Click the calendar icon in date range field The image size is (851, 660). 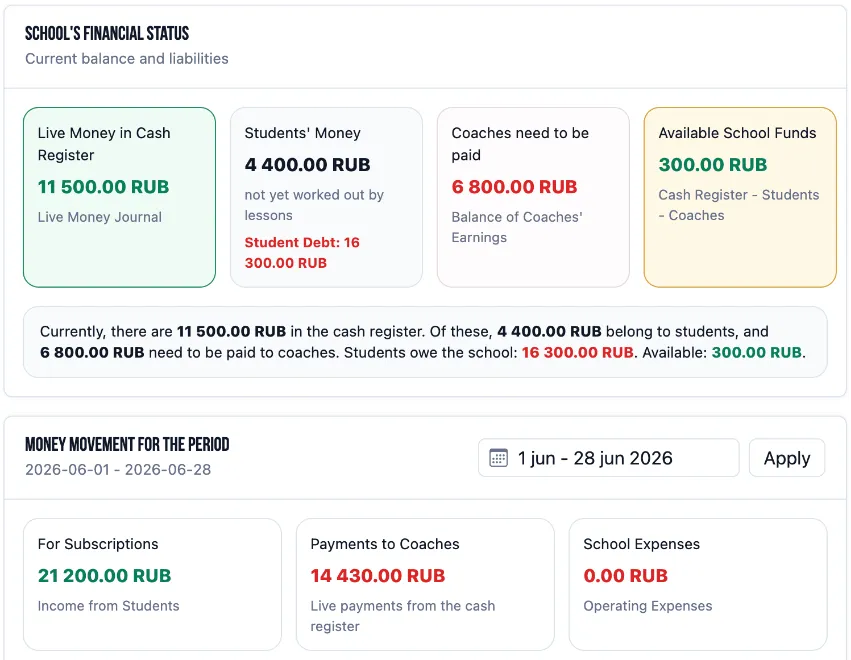click(498, 458)
